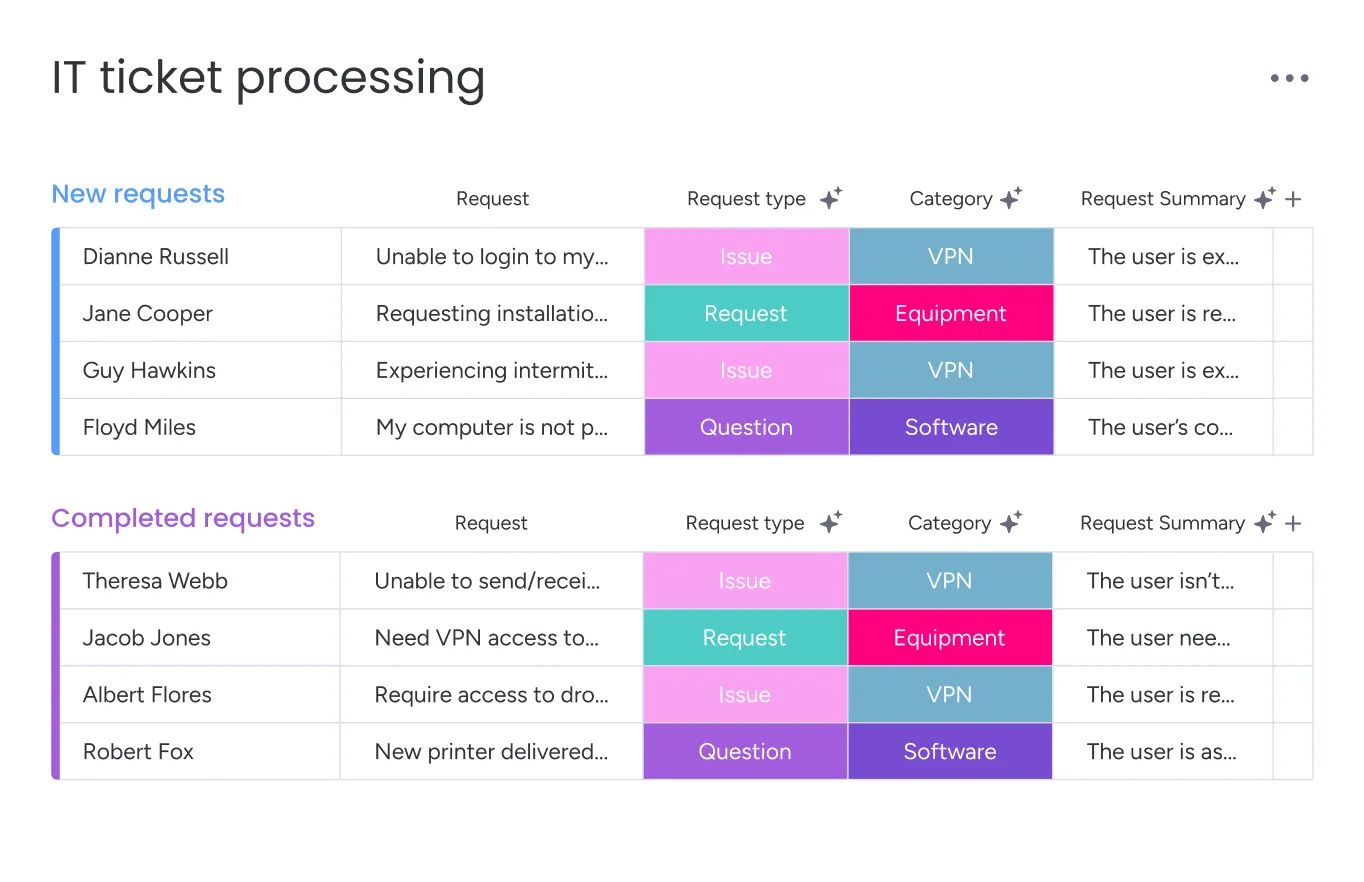Open the Guy Hawkins ticket item
The height and width of the screenshot is (882, 1364).
pyautogui.click(x=149, y=370)
